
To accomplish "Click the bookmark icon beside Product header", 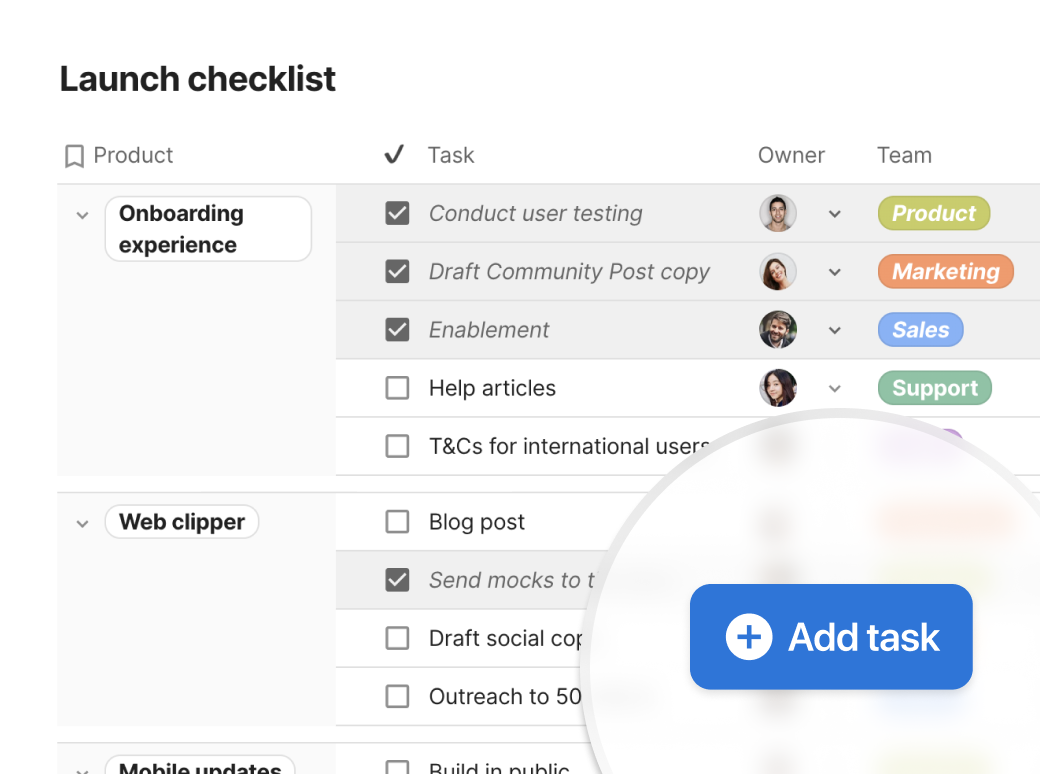I will pos(73,155).
